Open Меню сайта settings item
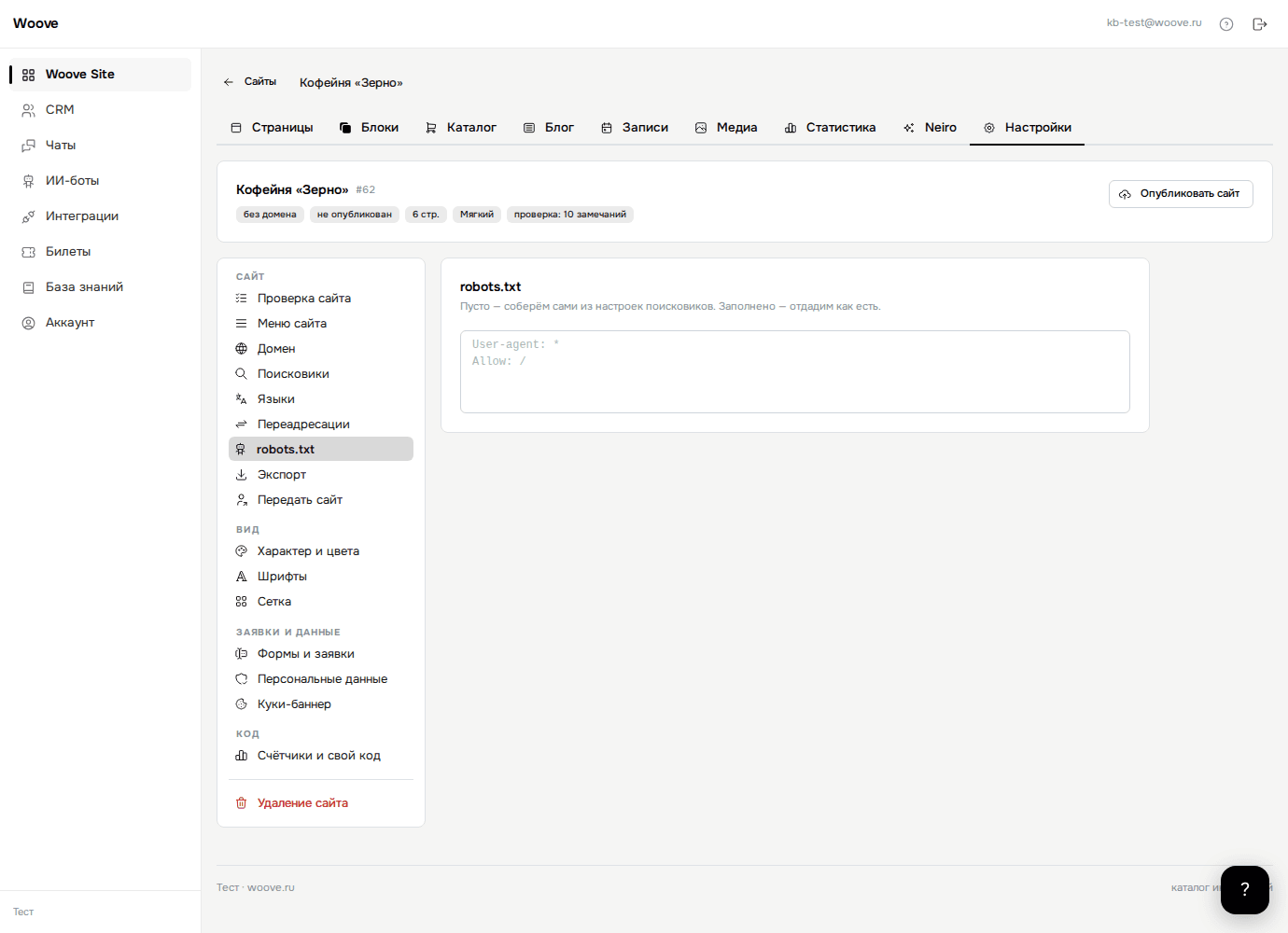This screenshot has height=933, width=1288. click(x=321, y=324)
